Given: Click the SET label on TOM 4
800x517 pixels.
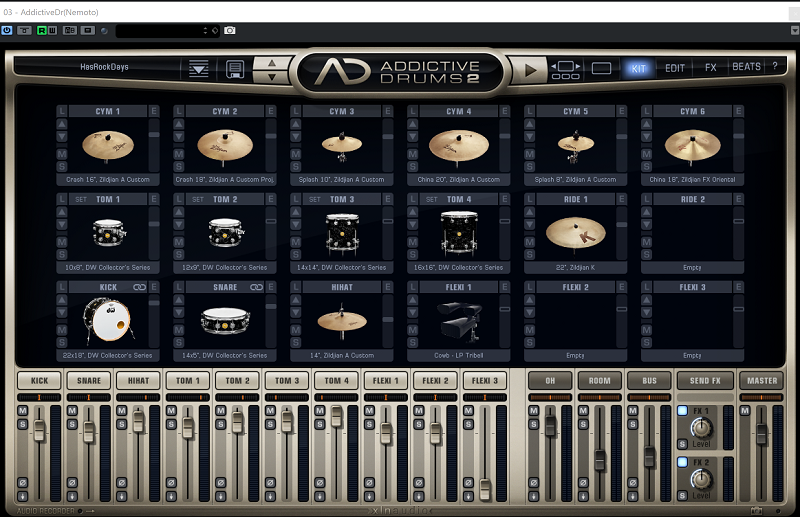Looking at the screenshot, I should click(432, 200).
